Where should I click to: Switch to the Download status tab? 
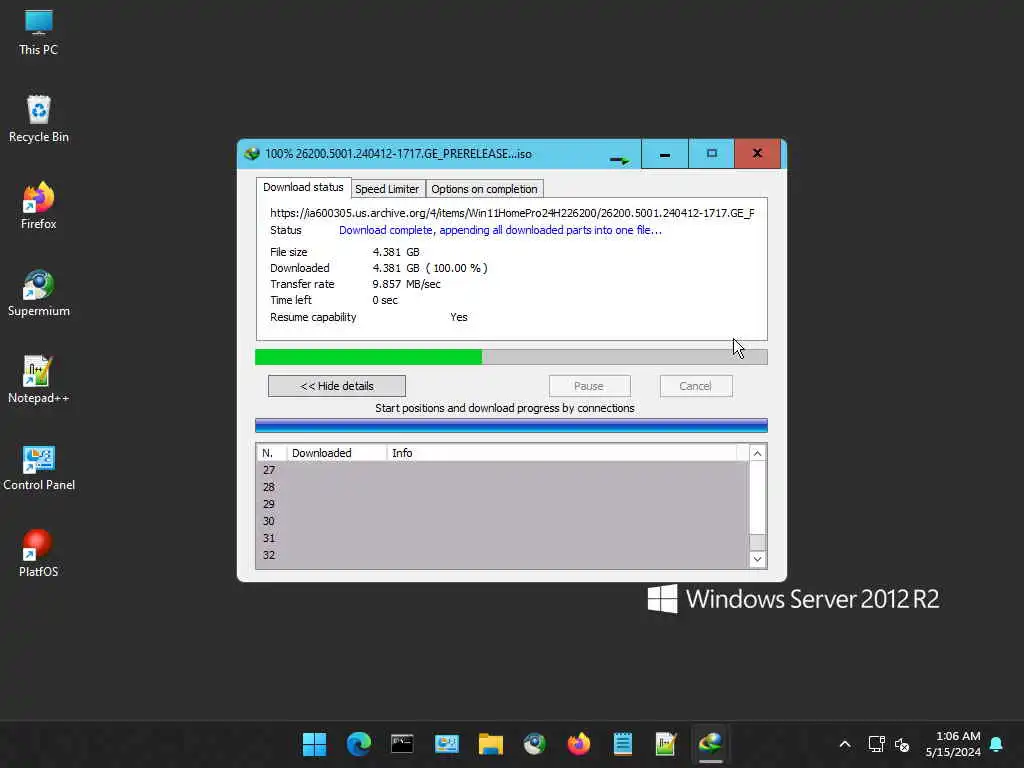point(303,187)
